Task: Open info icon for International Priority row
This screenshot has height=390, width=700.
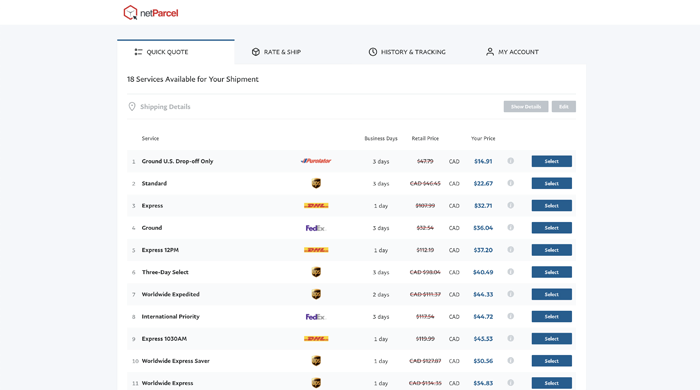Action: pyautogui.click(x=511, y=316)
